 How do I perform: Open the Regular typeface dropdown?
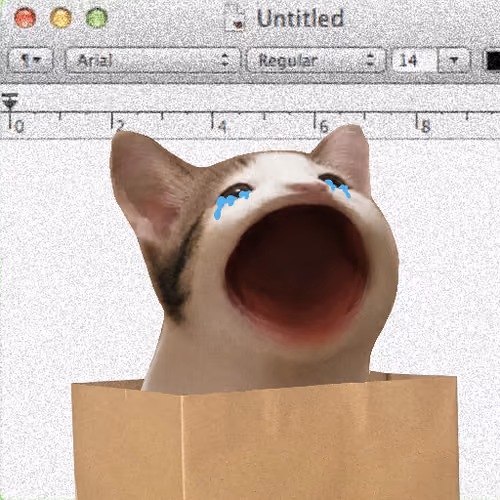316,60
